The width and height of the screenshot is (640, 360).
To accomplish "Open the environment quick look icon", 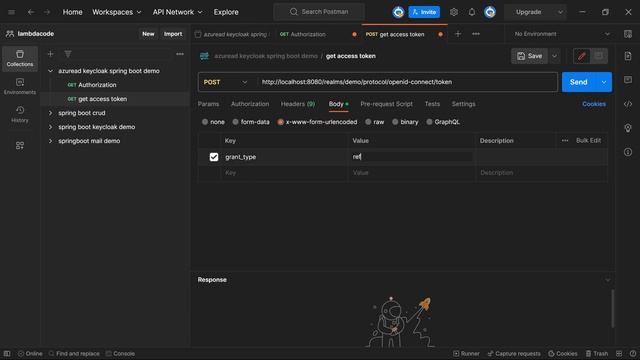I will pos(628,34).
